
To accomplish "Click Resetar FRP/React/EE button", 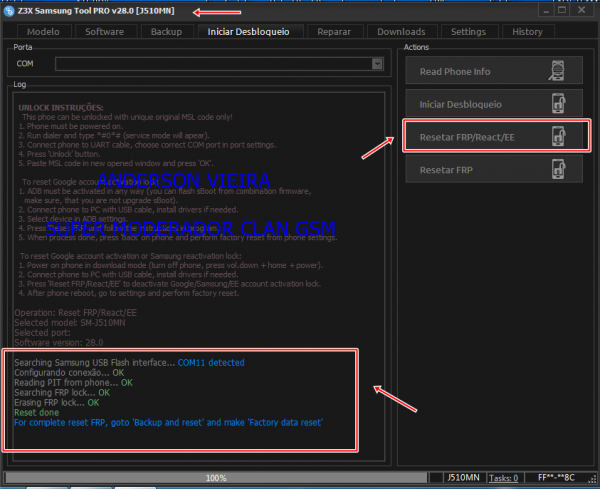I will pyautogui.click(x=494, y=136).
